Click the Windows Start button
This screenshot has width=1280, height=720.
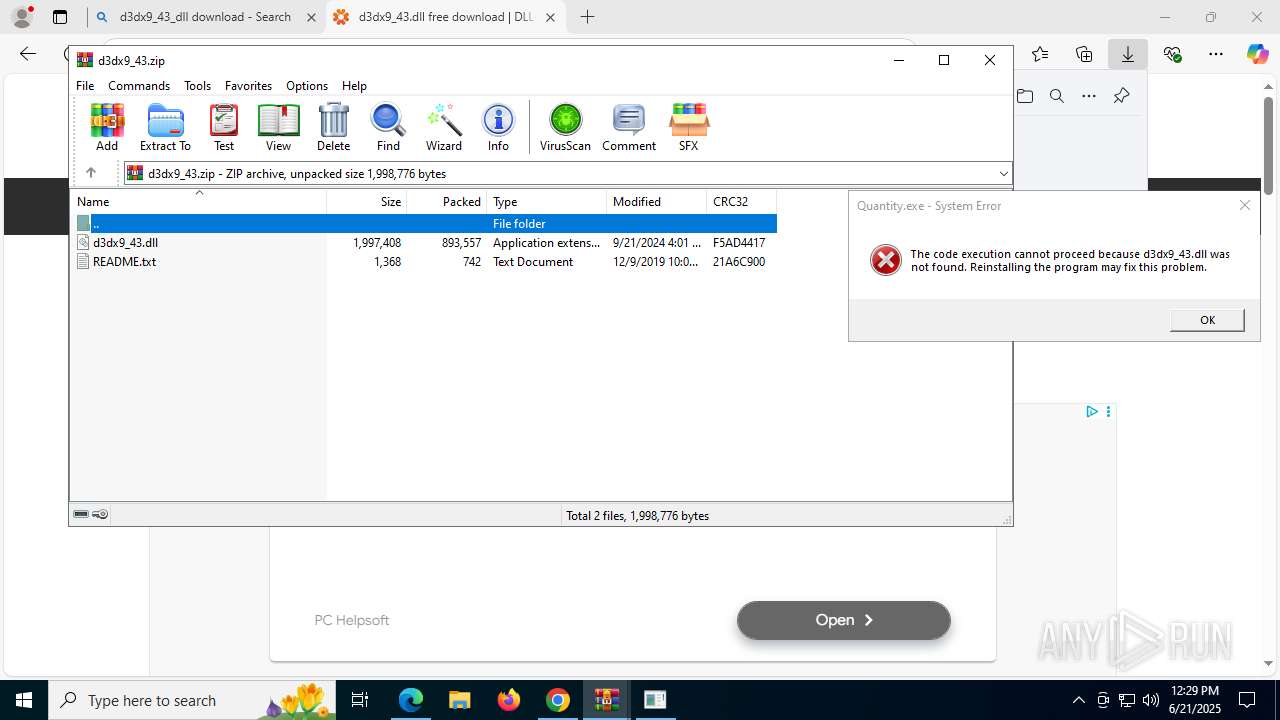(23, 700)
